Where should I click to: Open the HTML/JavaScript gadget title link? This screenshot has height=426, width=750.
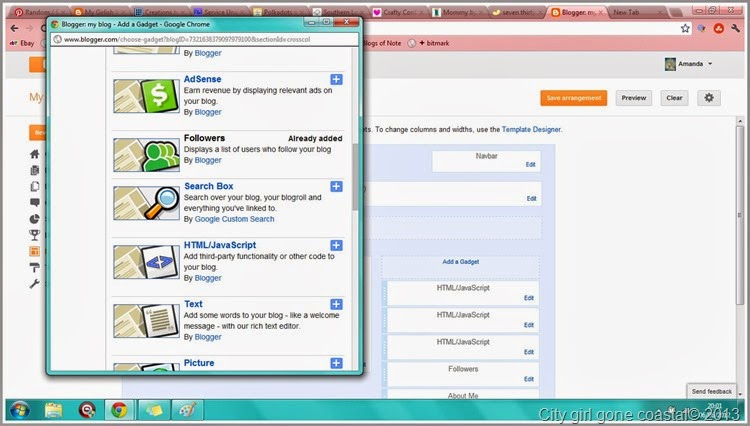click(x=220, y=245)
